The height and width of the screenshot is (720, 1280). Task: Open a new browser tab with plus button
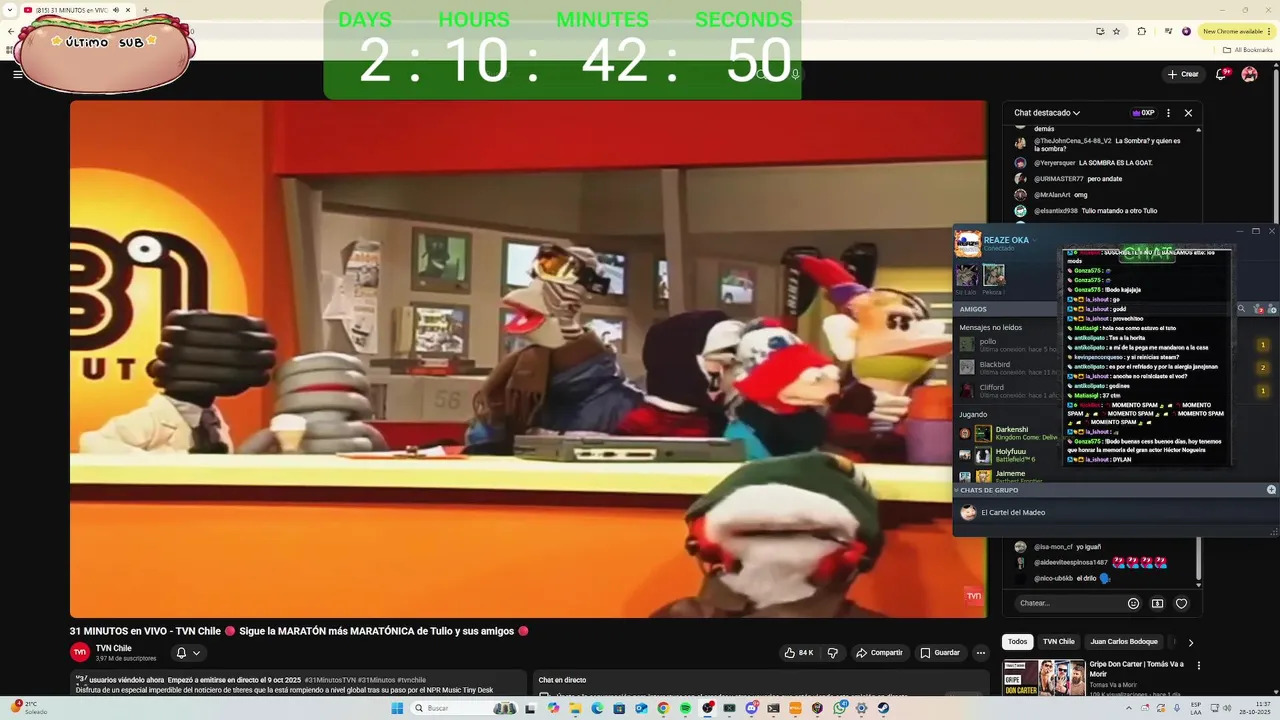pyautogui.click(x=146, y=10)
